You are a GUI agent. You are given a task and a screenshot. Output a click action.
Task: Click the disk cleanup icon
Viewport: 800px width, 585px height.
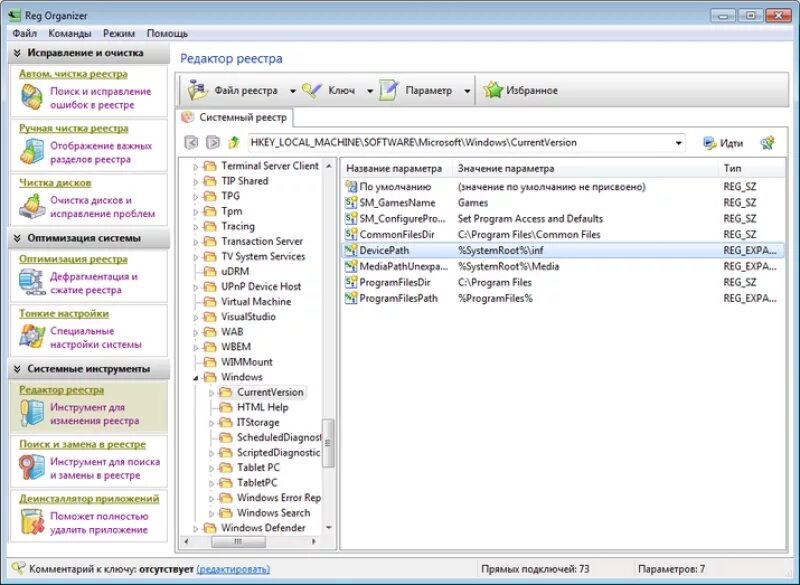(32, 207)
